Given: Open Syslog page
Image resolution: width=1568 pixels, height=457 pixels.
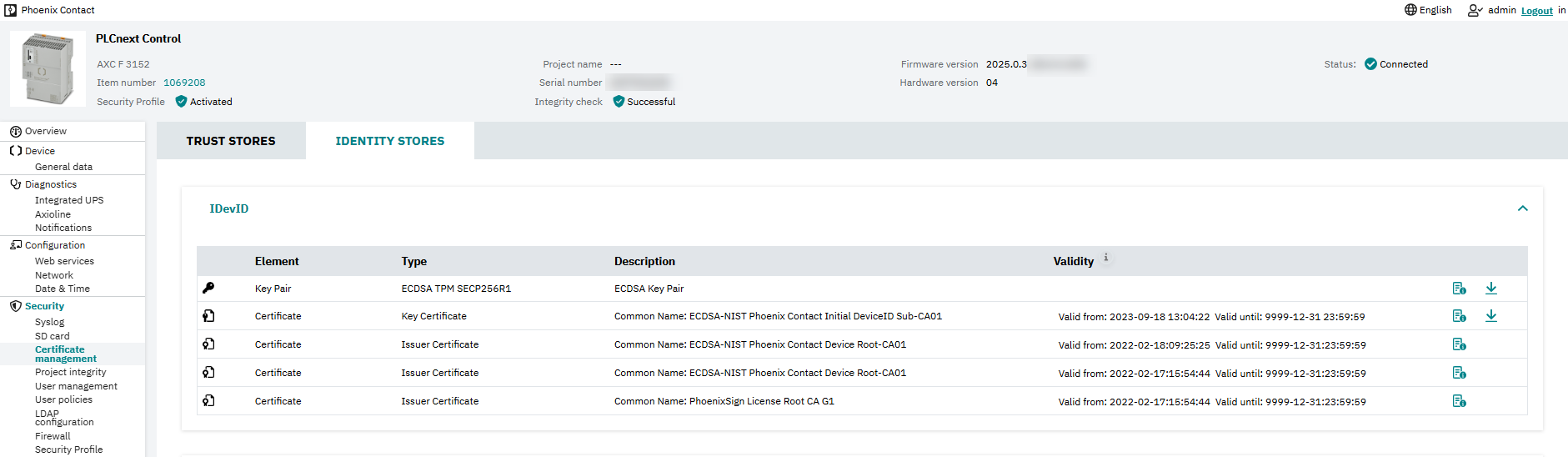Looking at the screenshot, I should pyautogui.click(x=49, y=322).
